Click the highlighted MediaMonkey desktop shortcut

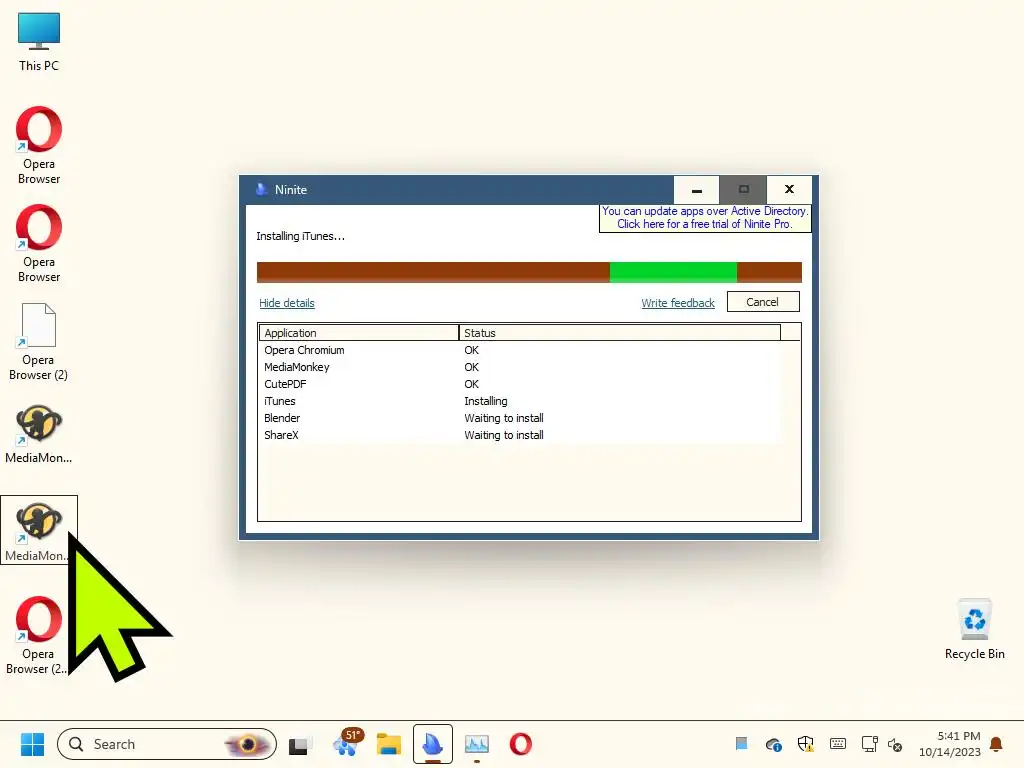[39, 530]
